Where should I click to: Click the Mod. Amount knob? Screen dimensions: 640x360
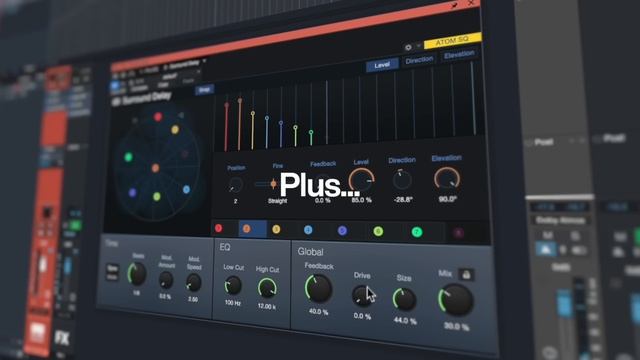coord(166,280)
